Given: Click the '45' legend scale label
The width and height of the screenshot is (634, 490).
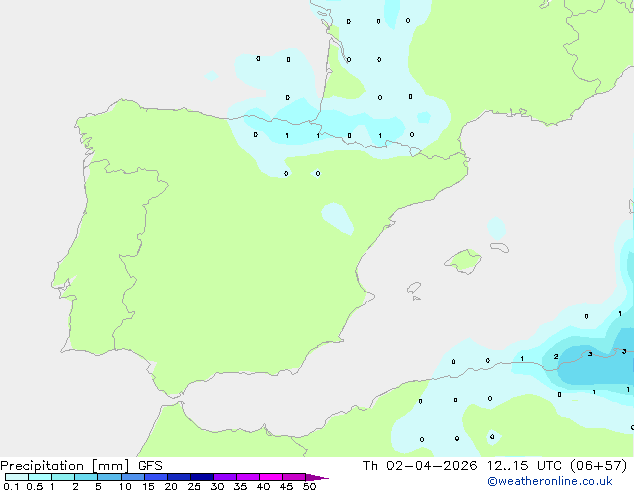Looking at the screenshot, I should pos(286,486).
